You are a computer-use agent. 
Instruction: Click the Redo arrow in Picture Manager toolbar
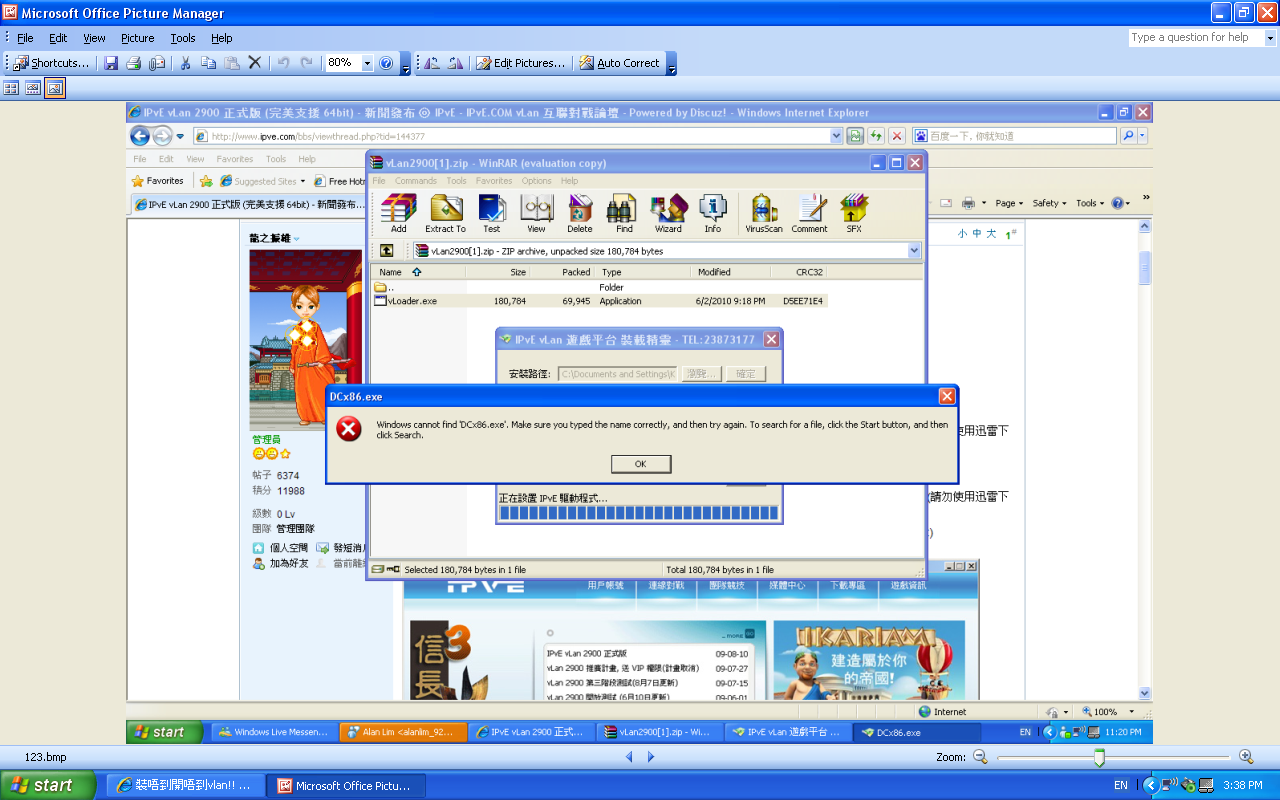pos(306,63)
